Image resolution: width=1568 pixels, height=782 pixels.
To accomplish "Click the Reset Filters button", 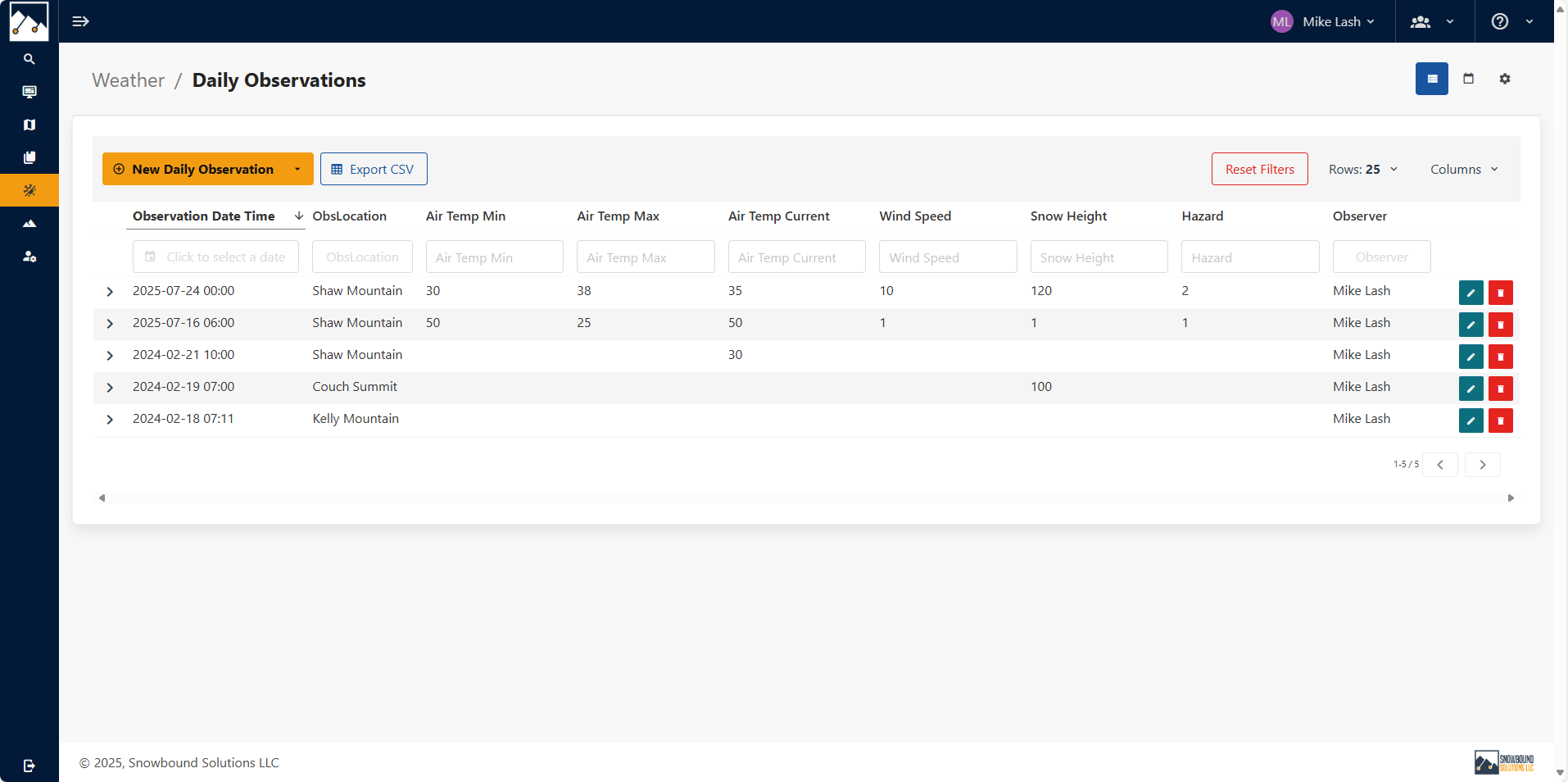I will point(1260,169).
